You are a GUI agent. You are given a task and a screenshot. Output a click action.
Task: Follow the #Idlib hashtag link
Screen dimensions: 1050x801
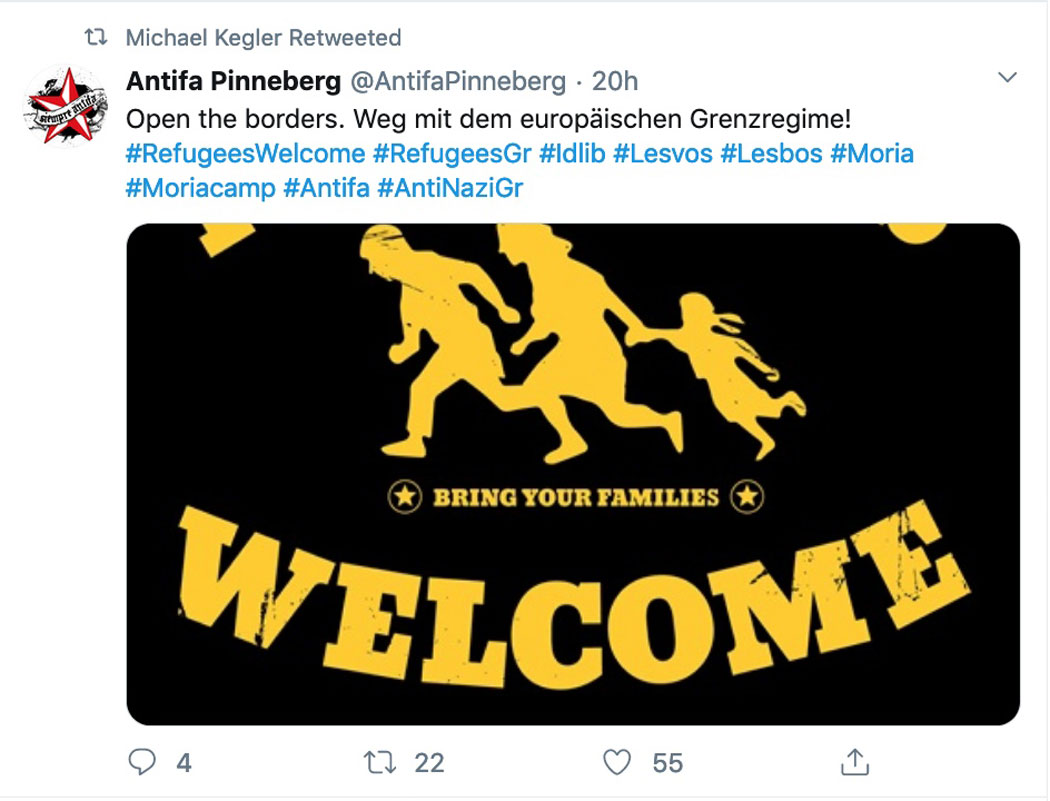(573, 153)
